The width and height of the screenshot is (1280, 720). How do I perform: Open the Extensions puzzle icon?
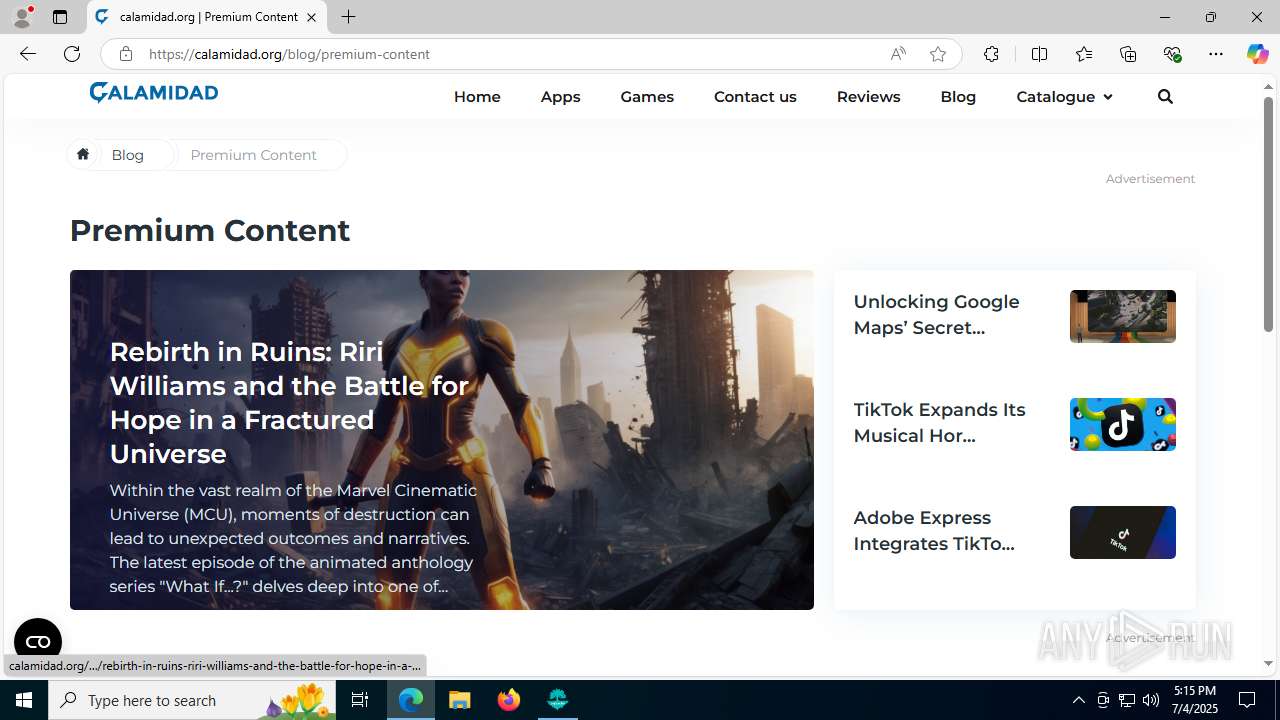point(991,54)
